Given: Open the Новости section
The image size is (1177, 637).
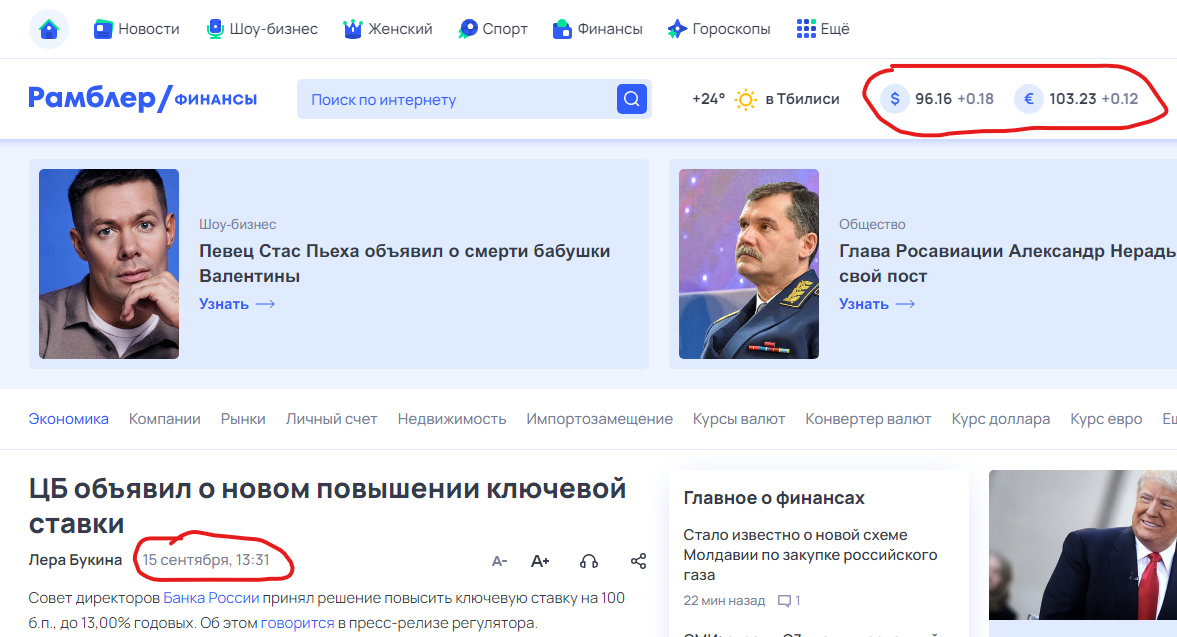Looking at the screenshot, I should (x=137, y=29).
